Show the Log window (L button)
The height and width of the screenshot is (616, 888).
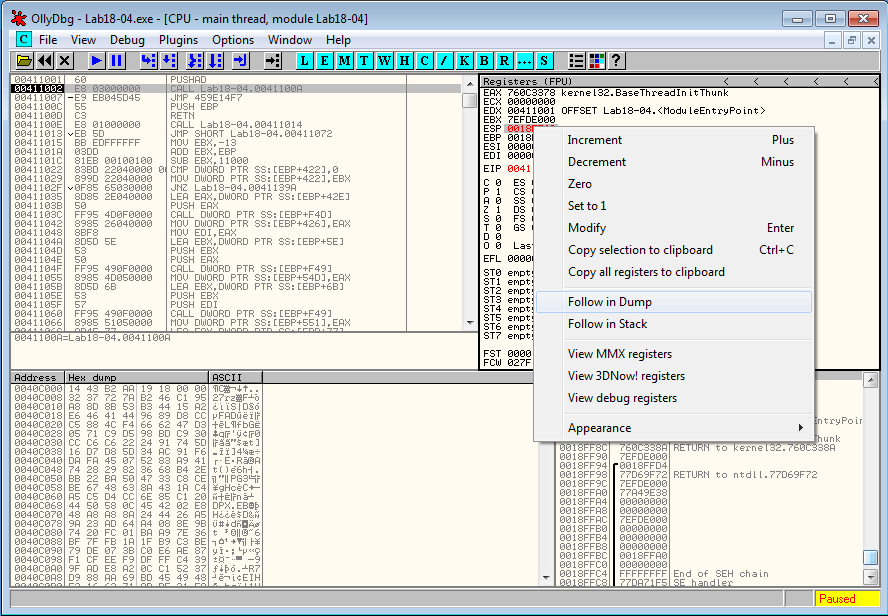[305, 62]
